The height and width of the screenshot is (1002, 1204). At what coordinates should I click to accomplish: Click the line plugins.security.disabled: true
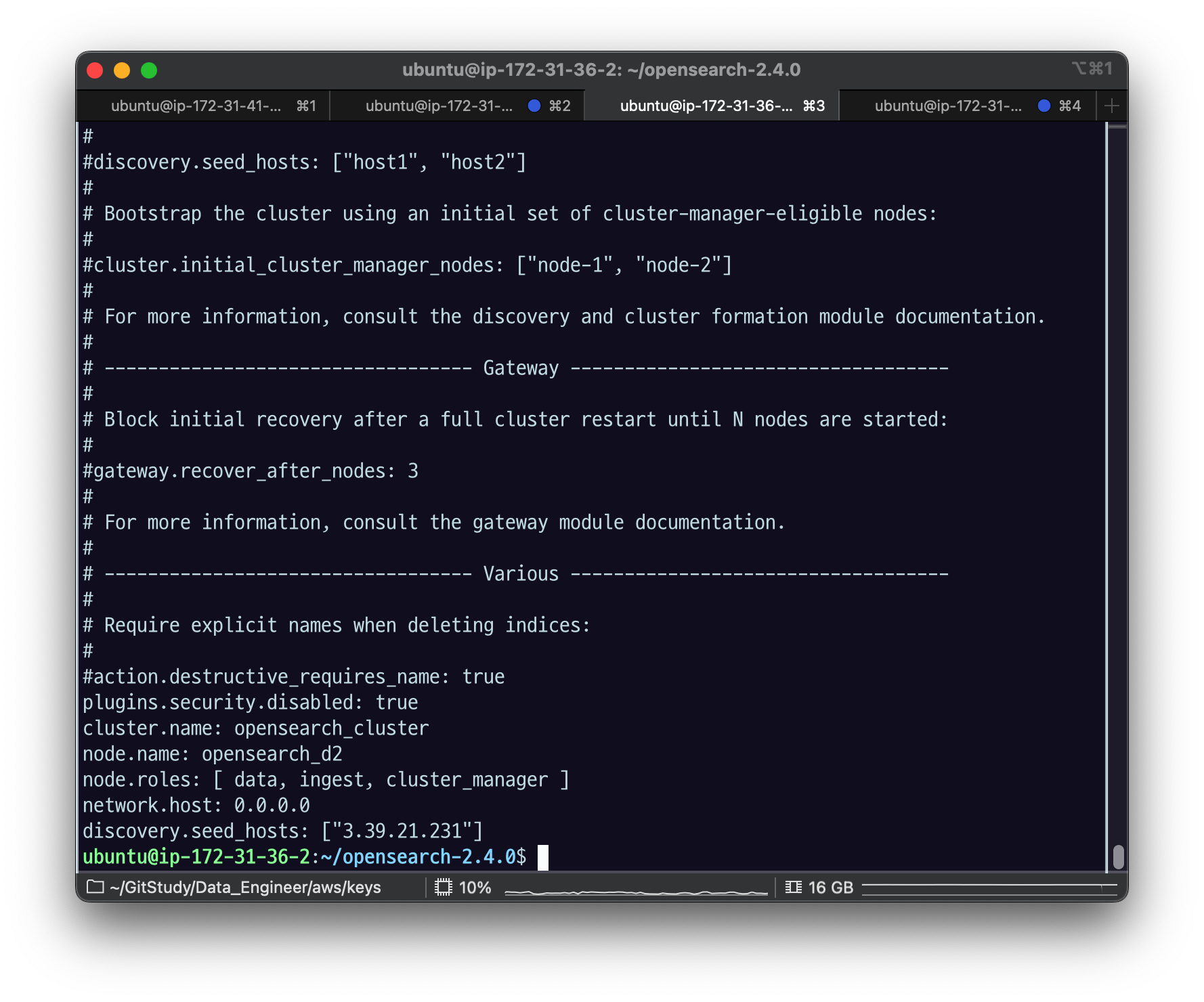[x=251, y=702]
